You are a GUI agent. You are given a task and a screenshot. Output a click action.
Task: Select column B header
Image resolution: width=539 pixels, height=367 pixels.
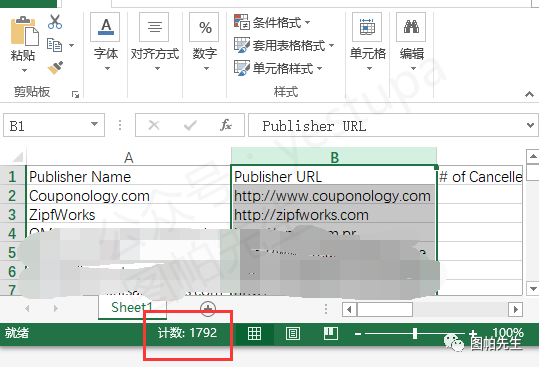pyautogui.click(x=334, y=157)
